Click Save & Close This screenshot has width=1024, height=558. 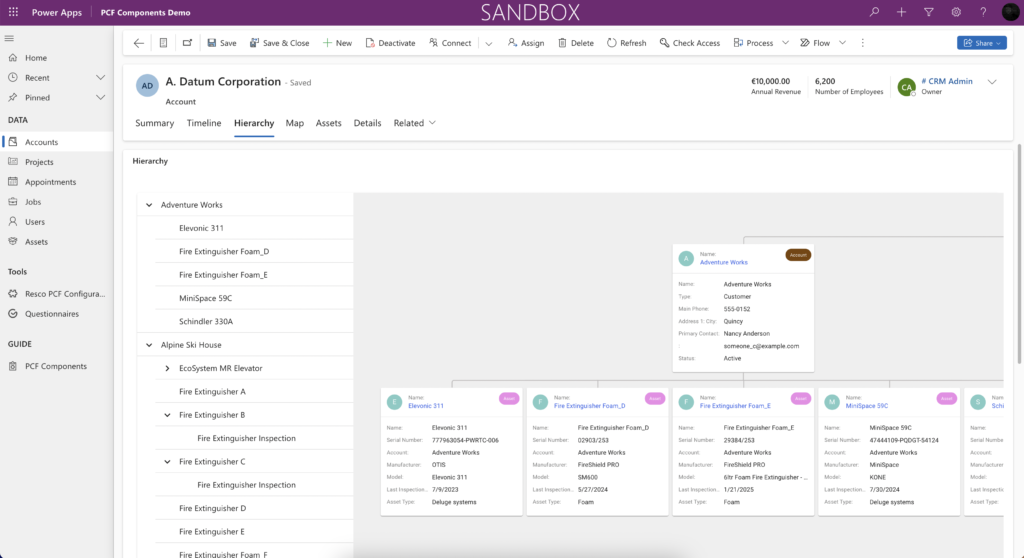(x=280, y=43)
